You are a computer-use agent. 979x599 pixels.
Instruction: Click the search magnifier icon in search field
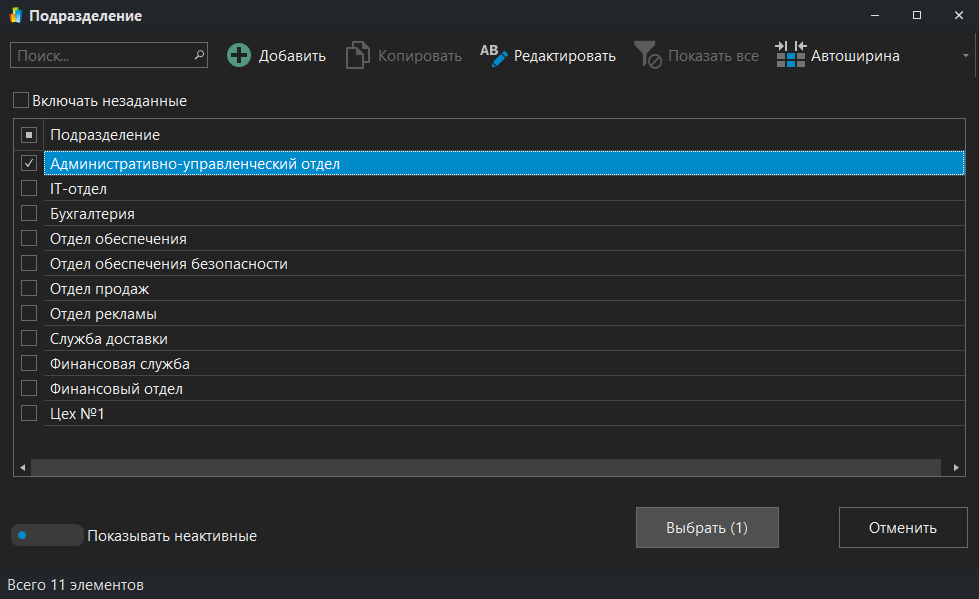(199, 55)
